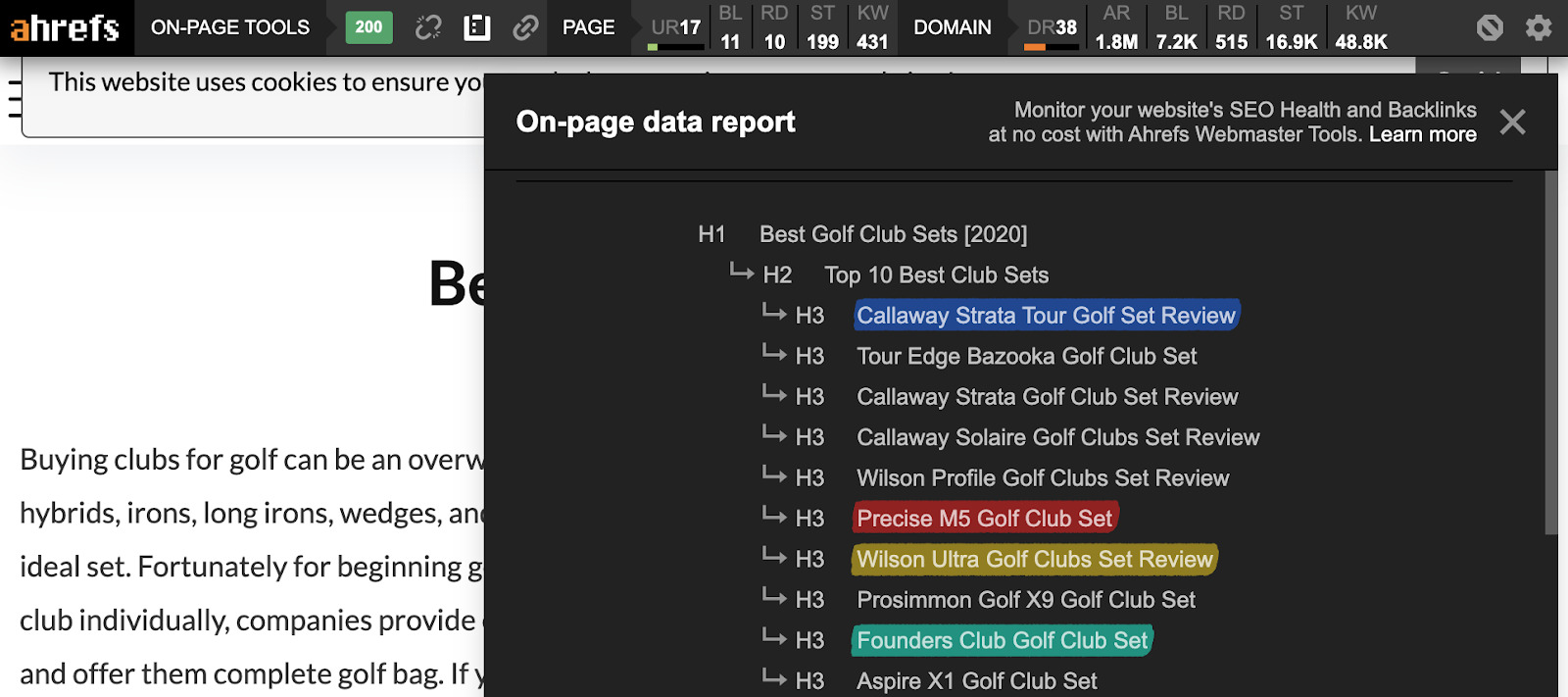Screen dimensions: 1568x697
Task: Click the on-page data report icon
Action: pos(477,27)
